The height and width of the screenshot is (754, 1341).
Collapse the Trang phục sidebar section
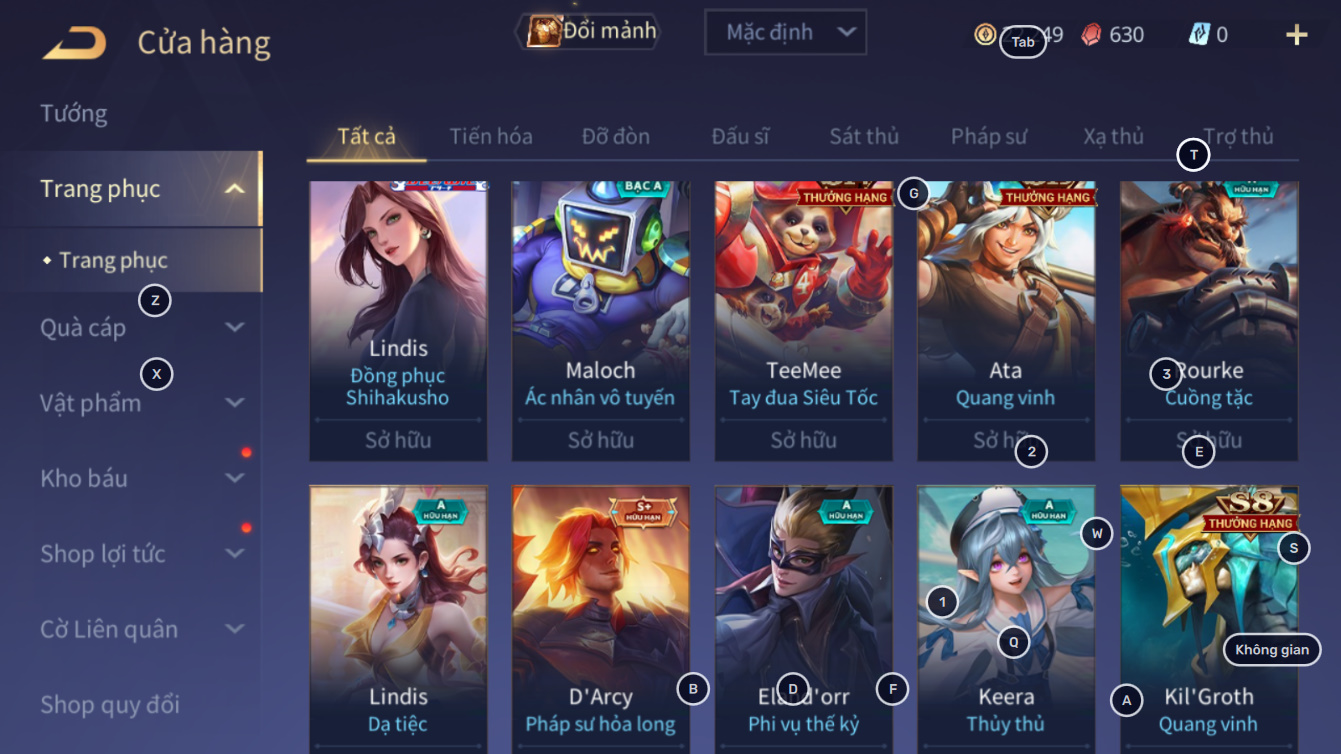[234, 189]
